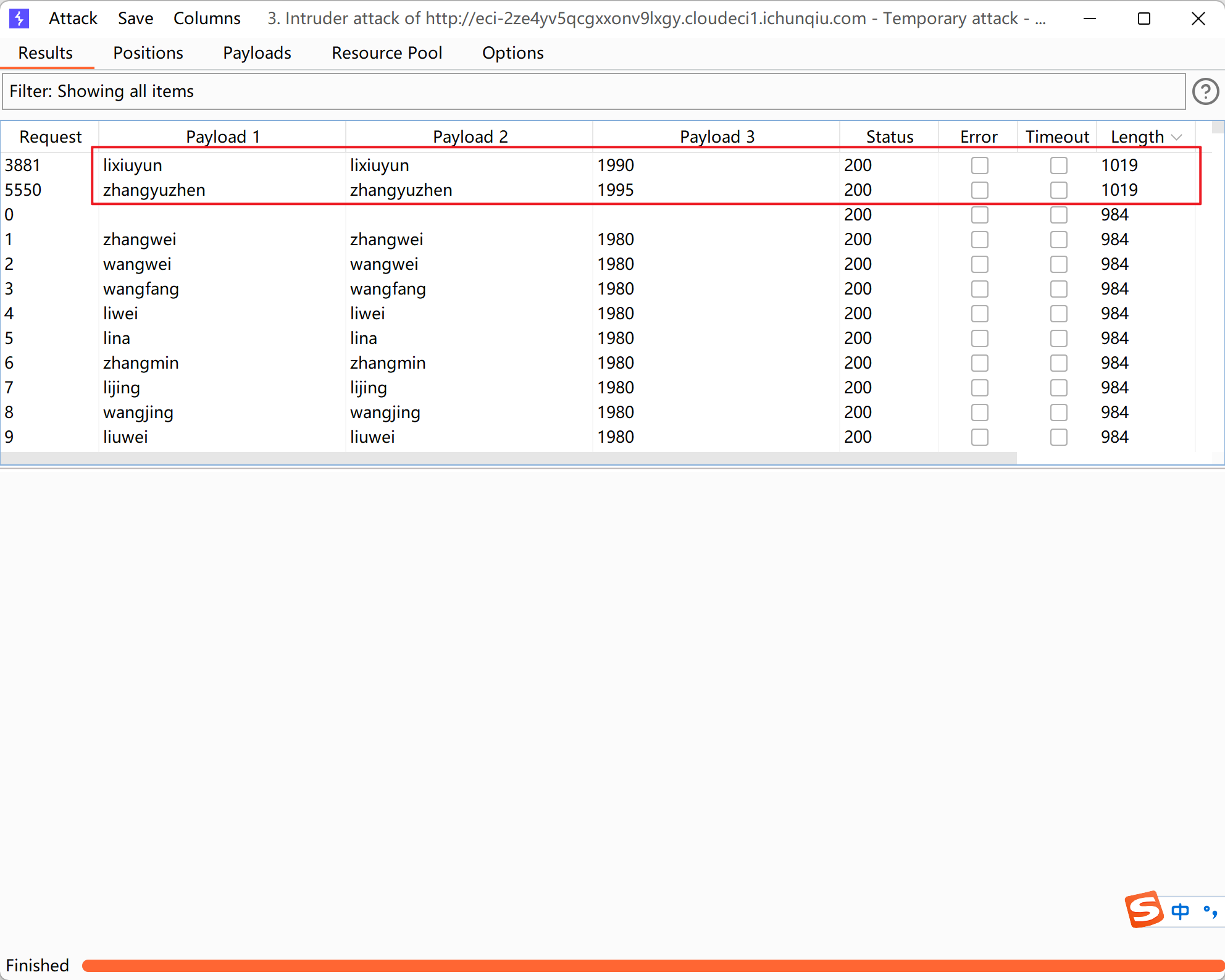Open the Attack menu
The width and height of the screenshot is (1225, 980).
click(x=73, y=19)
